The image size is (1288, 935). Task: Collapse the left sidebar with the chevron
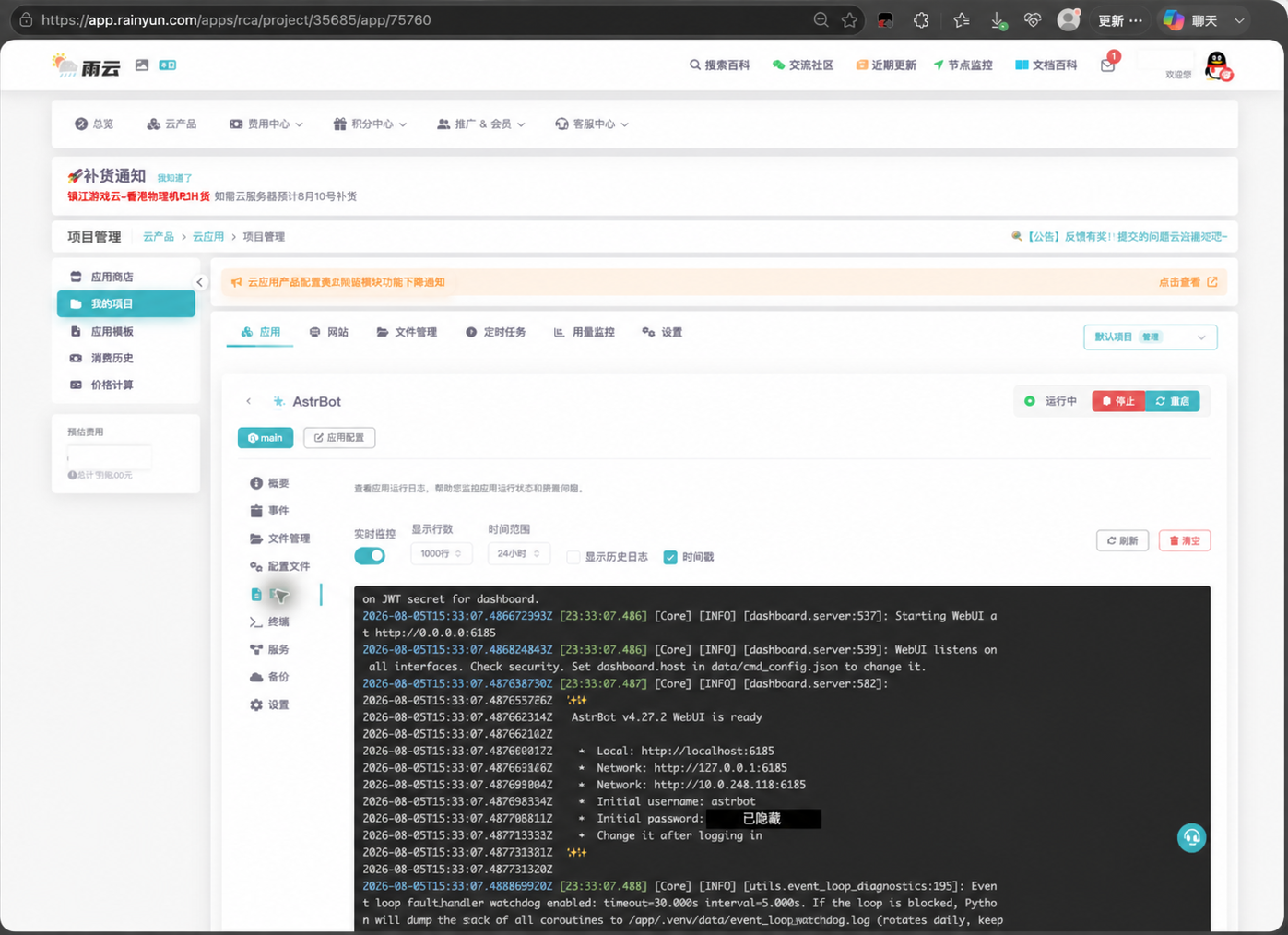(199, 282)
